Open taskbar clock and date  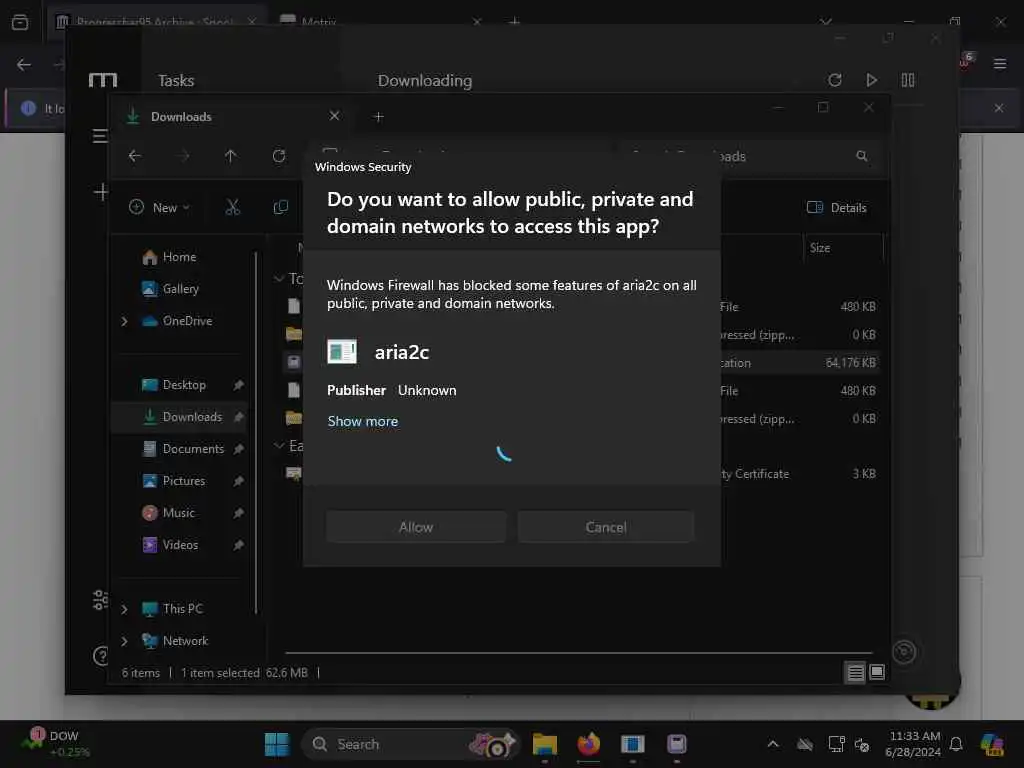click(x=913, y=744)
